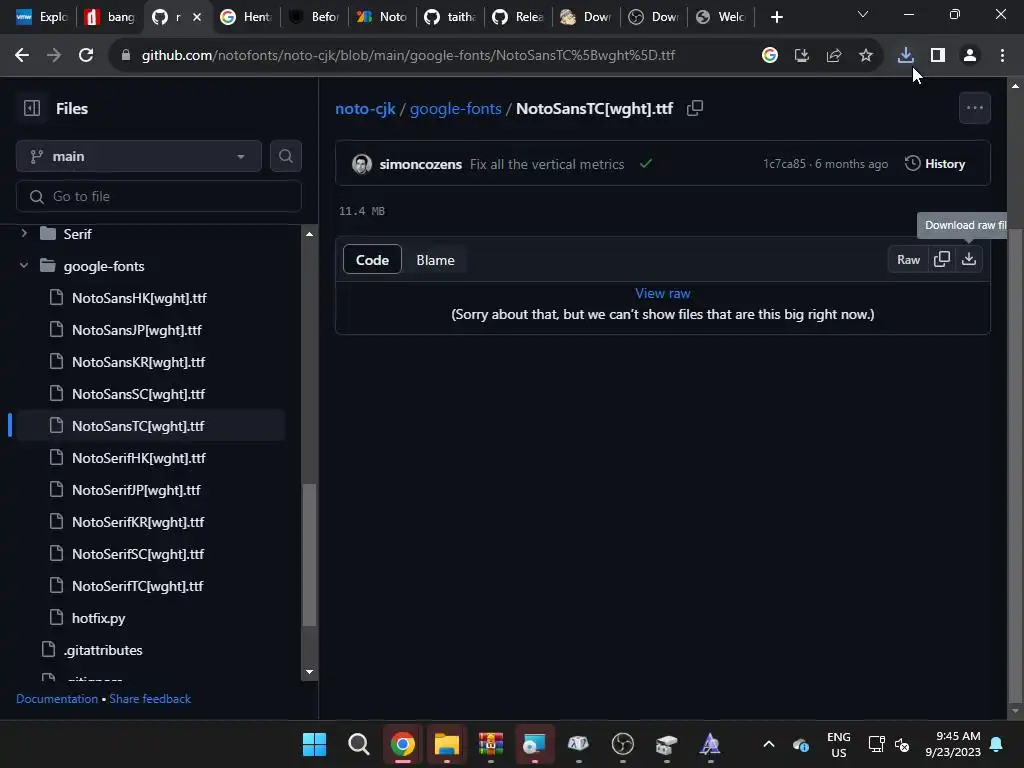Click file tree scrollbar thumb
1024x768 pixels.
310,555
